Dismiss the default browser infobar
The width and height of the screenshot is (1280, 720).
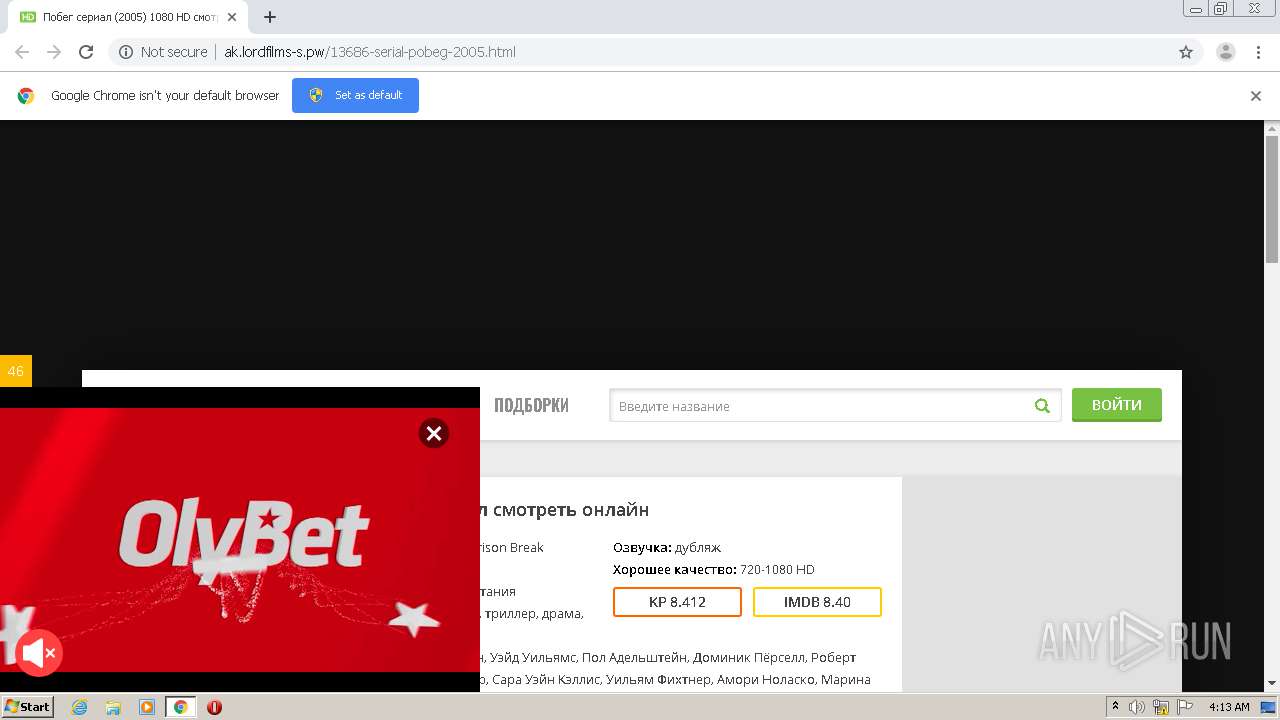tap(1256, 96)
